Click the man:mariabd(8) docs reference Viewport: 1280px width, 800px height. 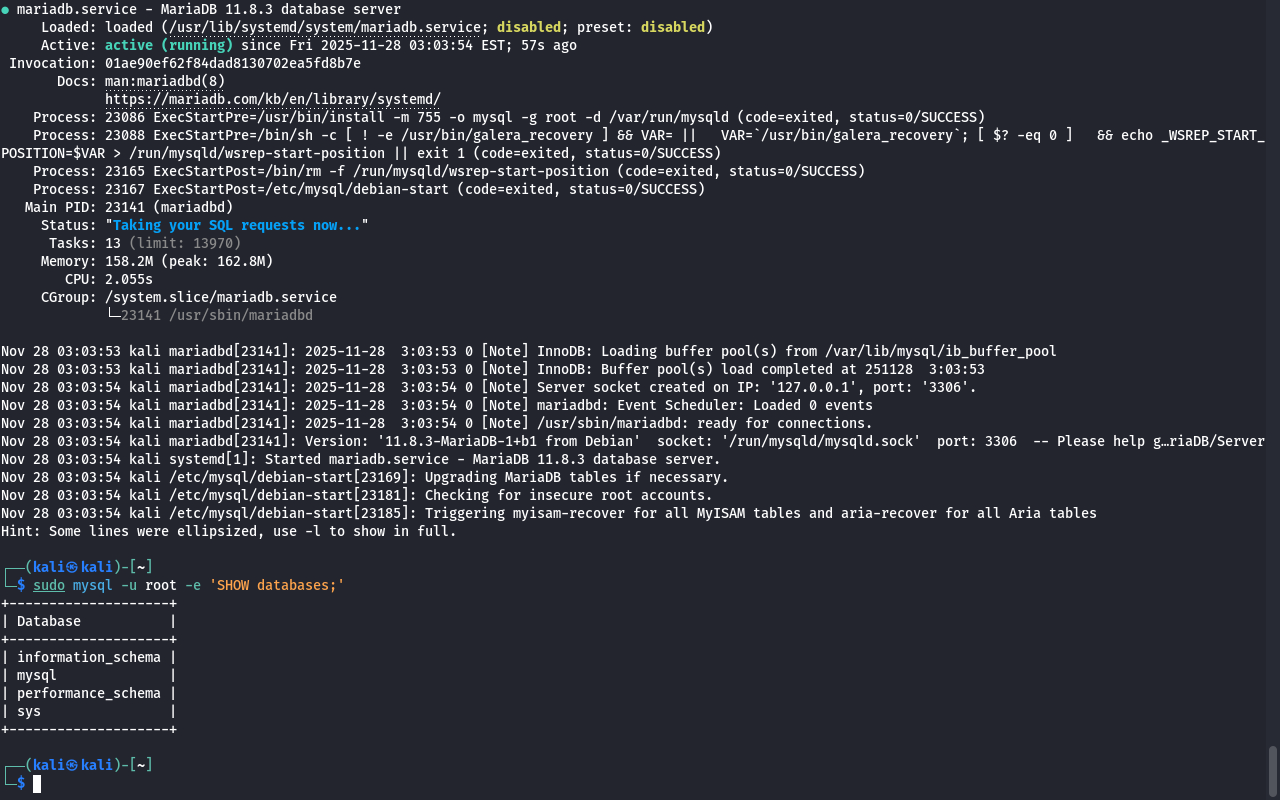coord(165,81)
